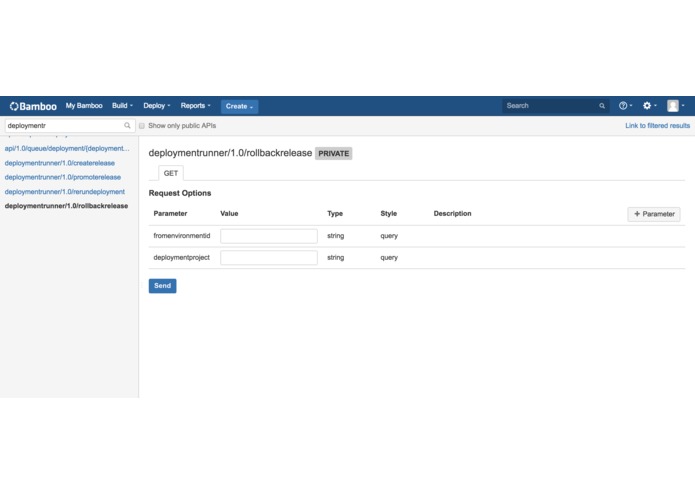Open deploymentrunner/1.0/promoterelease endpoint

click(62, 177)
